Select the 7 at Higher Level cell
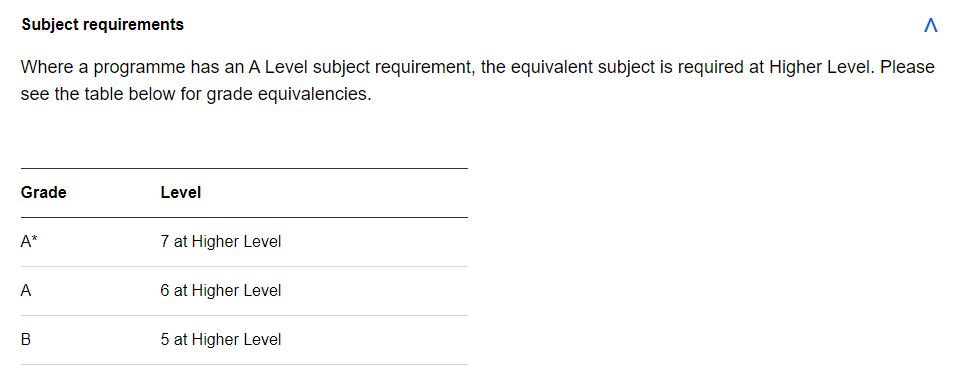The height and width of the screenshot is (384, 962). (221, 242)
